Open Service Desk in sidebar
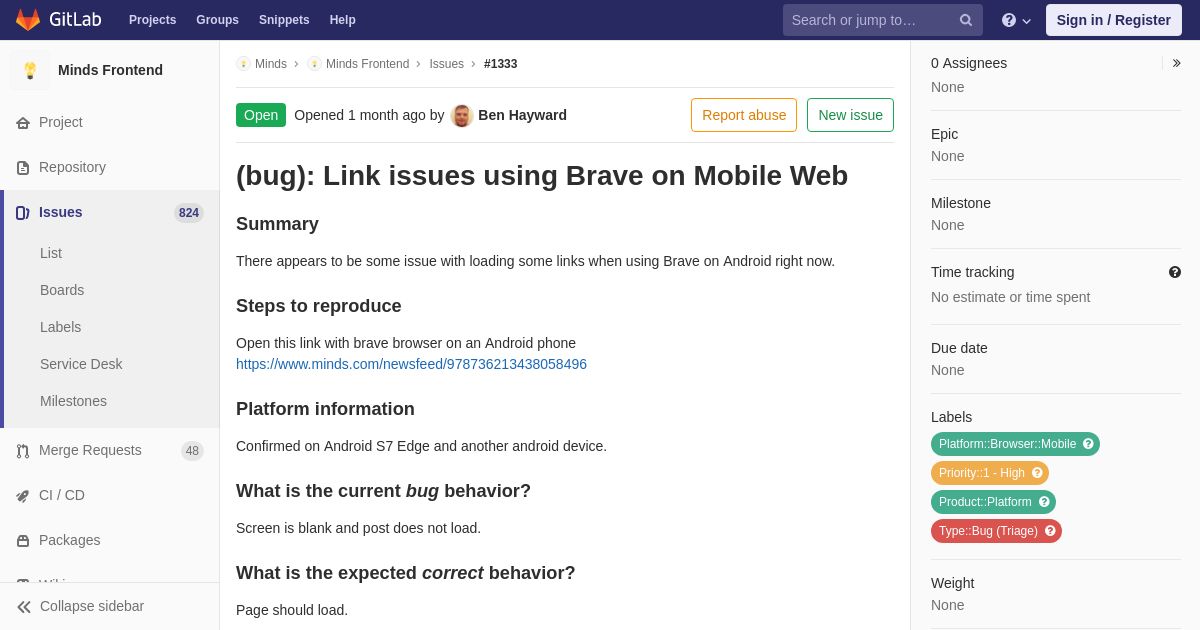Viewport: 1200px width, 630px height. coord(81,364)
